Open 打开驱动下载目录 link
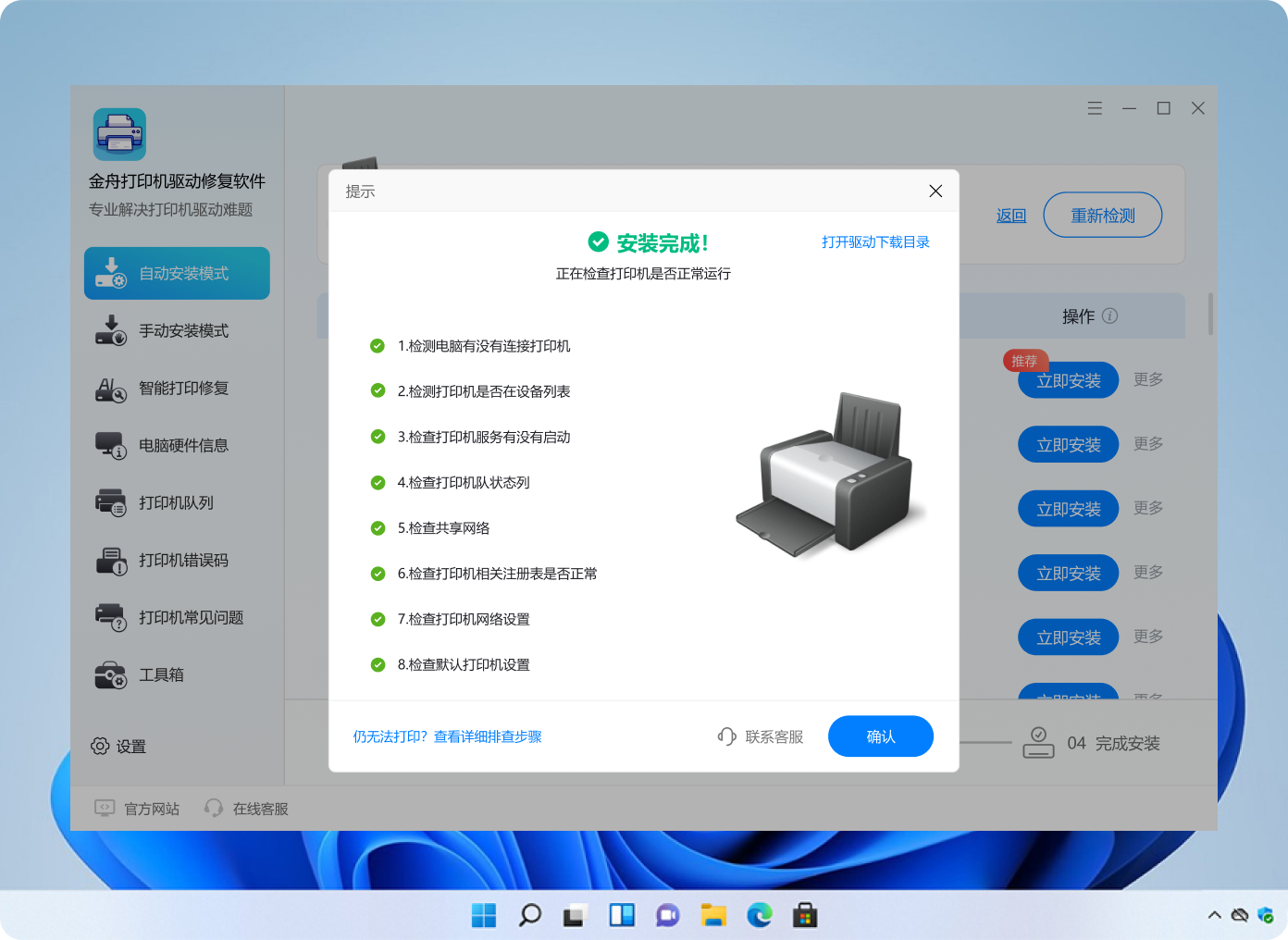This screenshot has height=940, width=1288. [x=875, y=241]
